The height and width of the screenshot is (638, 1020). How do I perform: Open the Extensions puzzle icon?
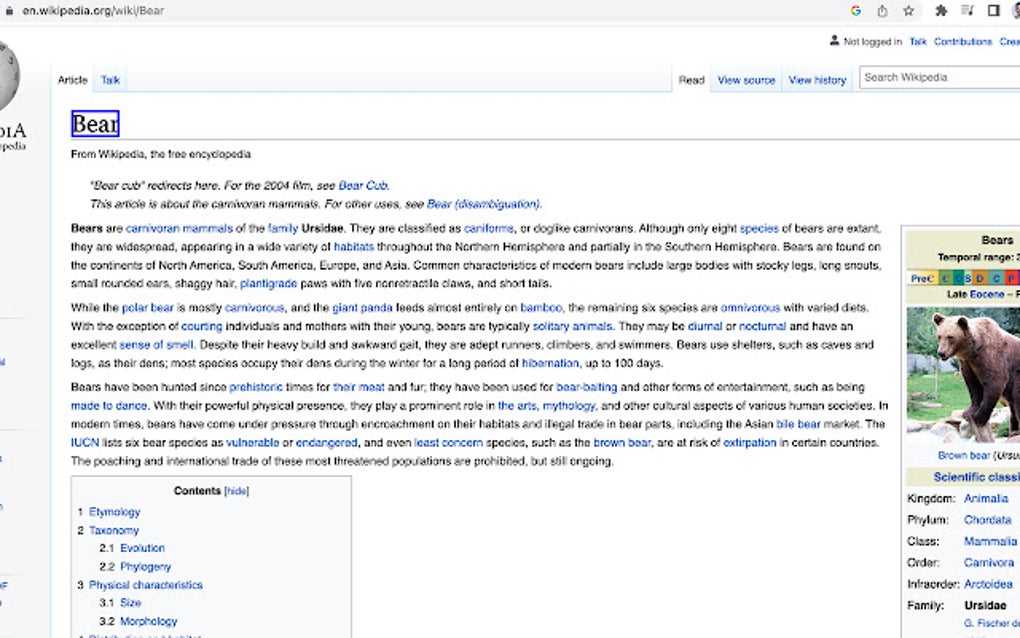tap(941, 10)
